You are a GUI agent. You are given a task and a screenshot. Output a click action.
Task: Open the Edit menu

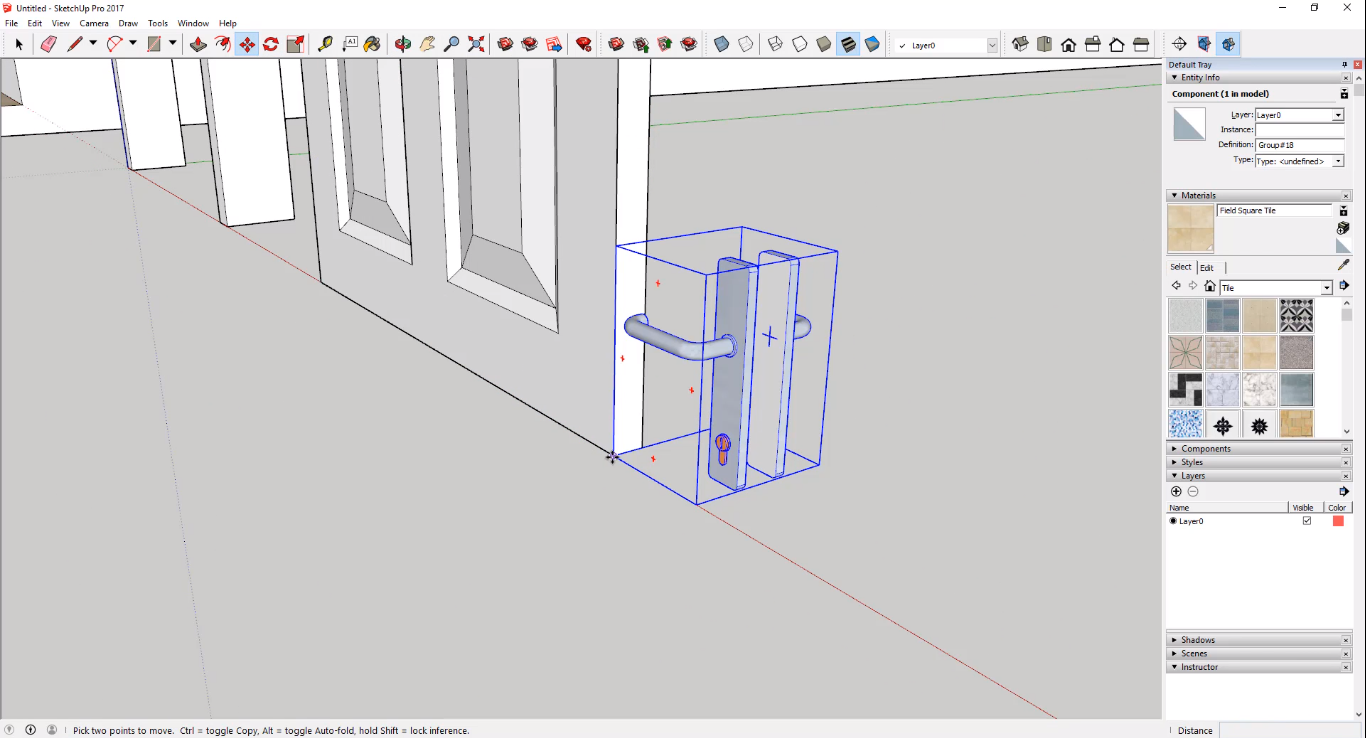[x=35, y=23]
